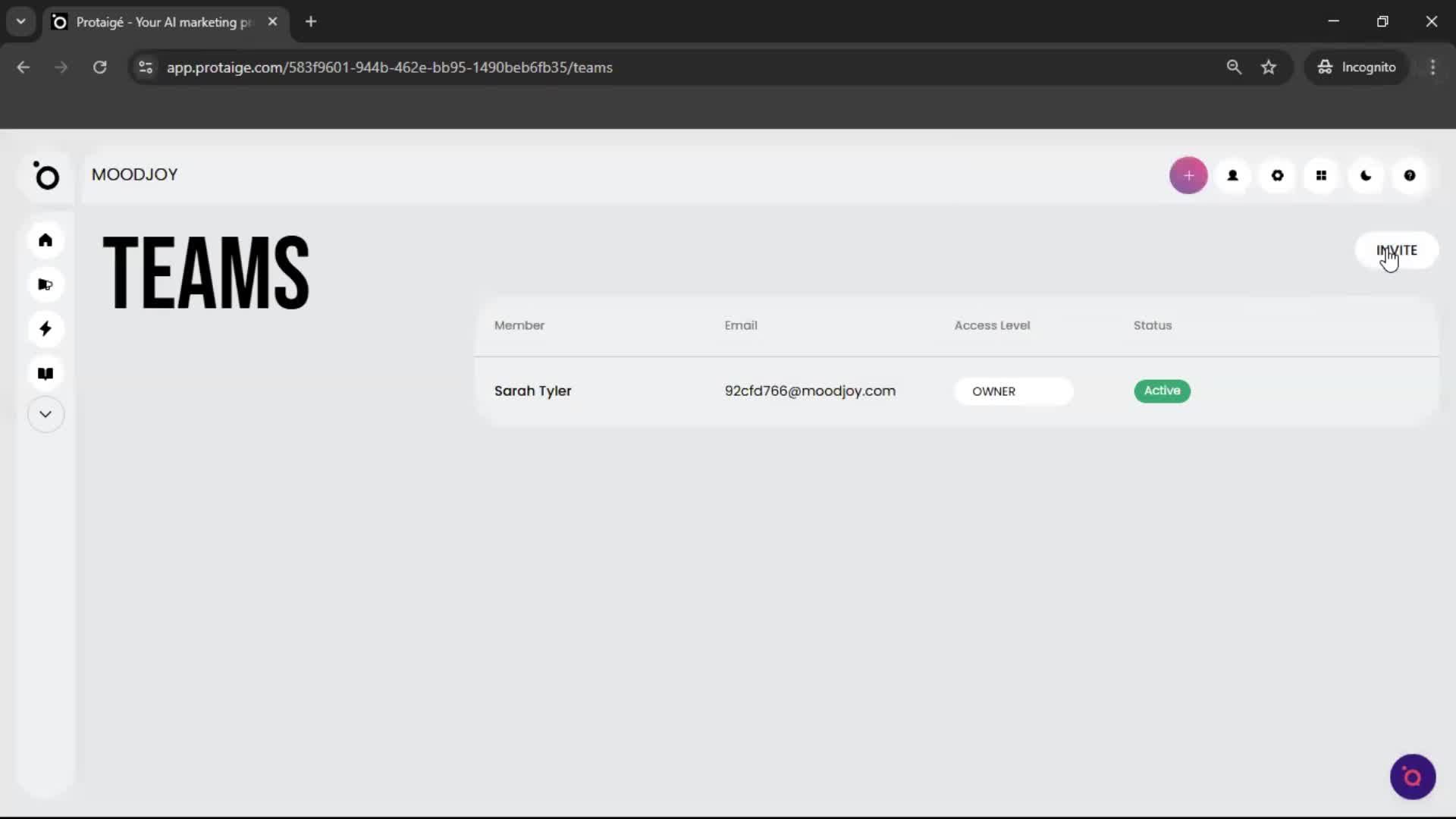The width and height of the screenshot is (1456, 819).
Task: Open the apps grid icon
Action: point(1321,175)
